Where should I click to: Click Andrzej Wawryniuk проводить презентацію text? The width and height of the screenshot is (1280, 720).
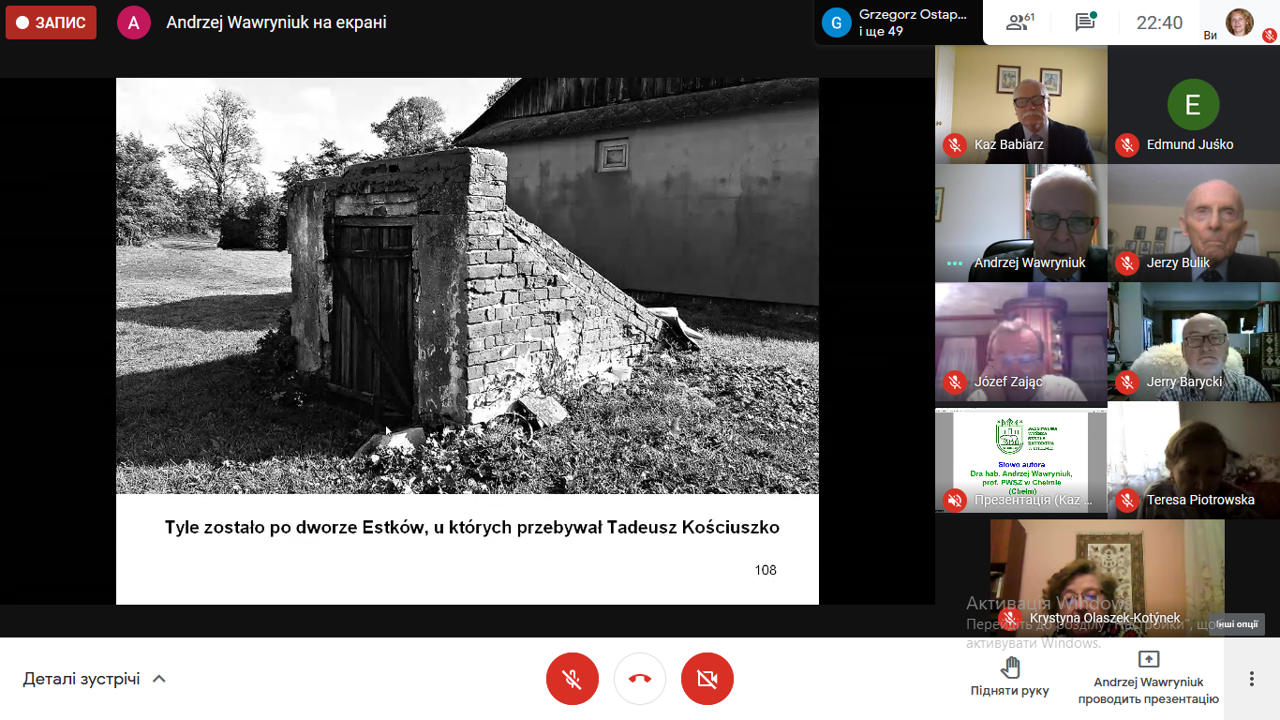pos(1148,690)
